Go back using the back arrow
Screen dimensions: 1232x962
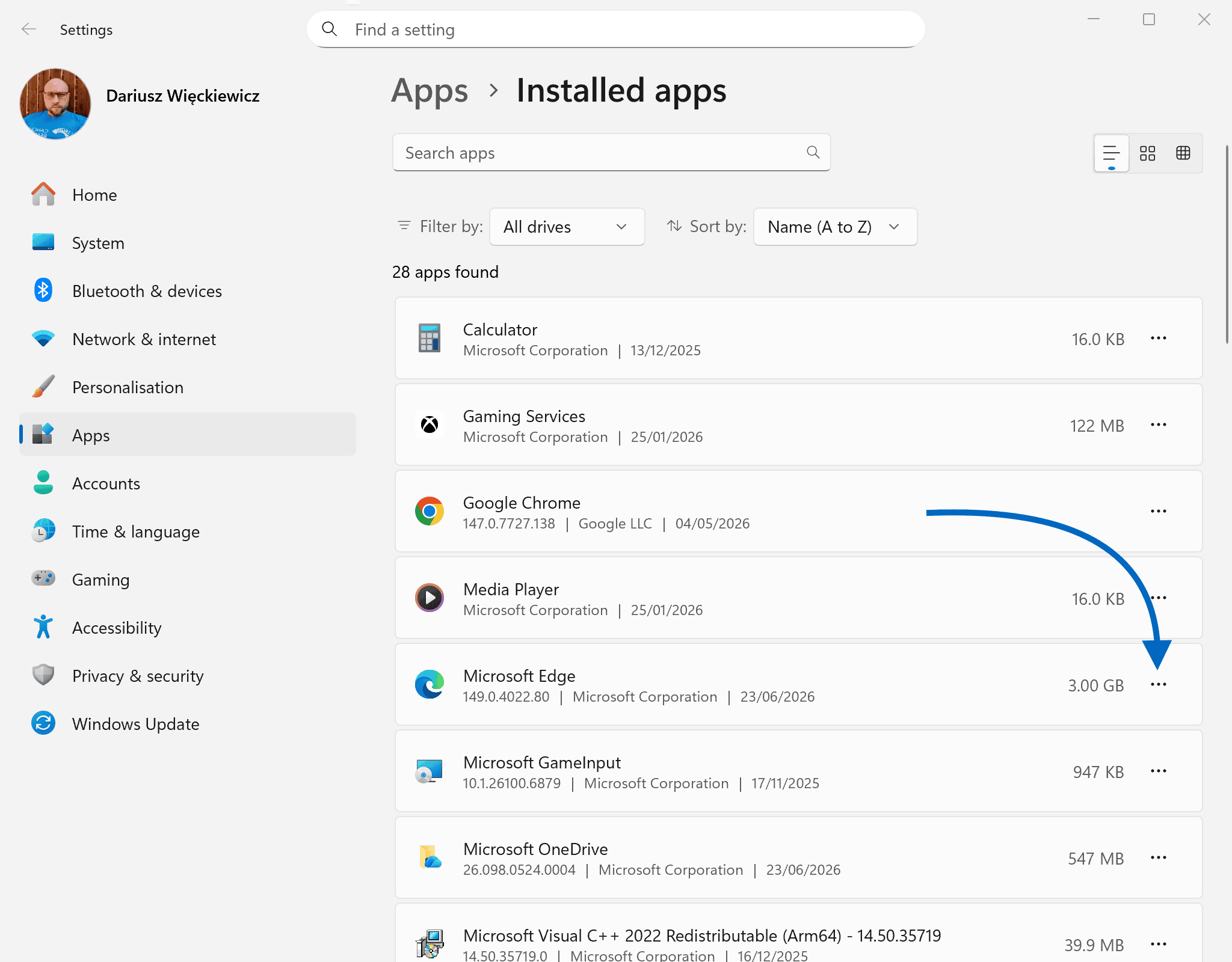tap(28, 29)
